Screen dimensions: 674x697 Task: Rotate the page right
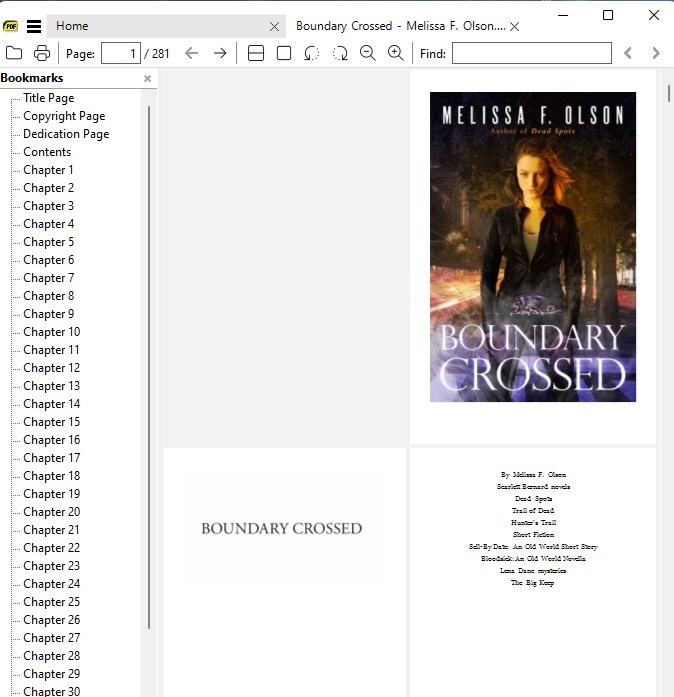pyautogui.click(x=340, y=53)
